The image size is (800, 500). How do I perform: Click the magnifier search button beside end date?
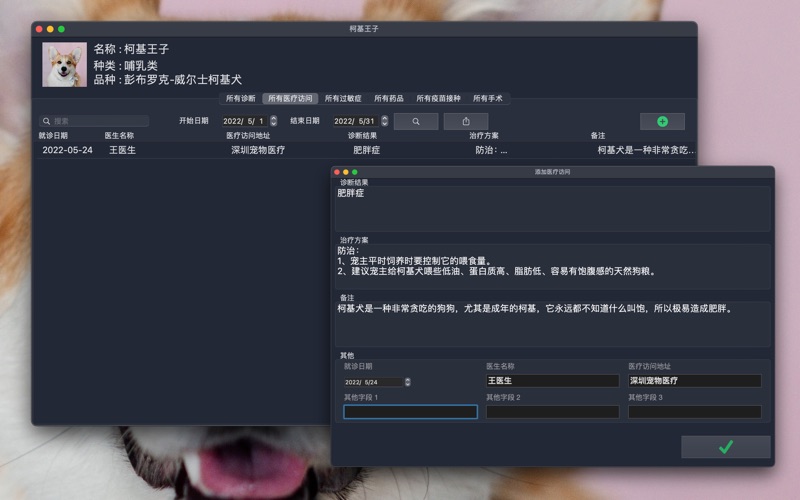(416, 121)
